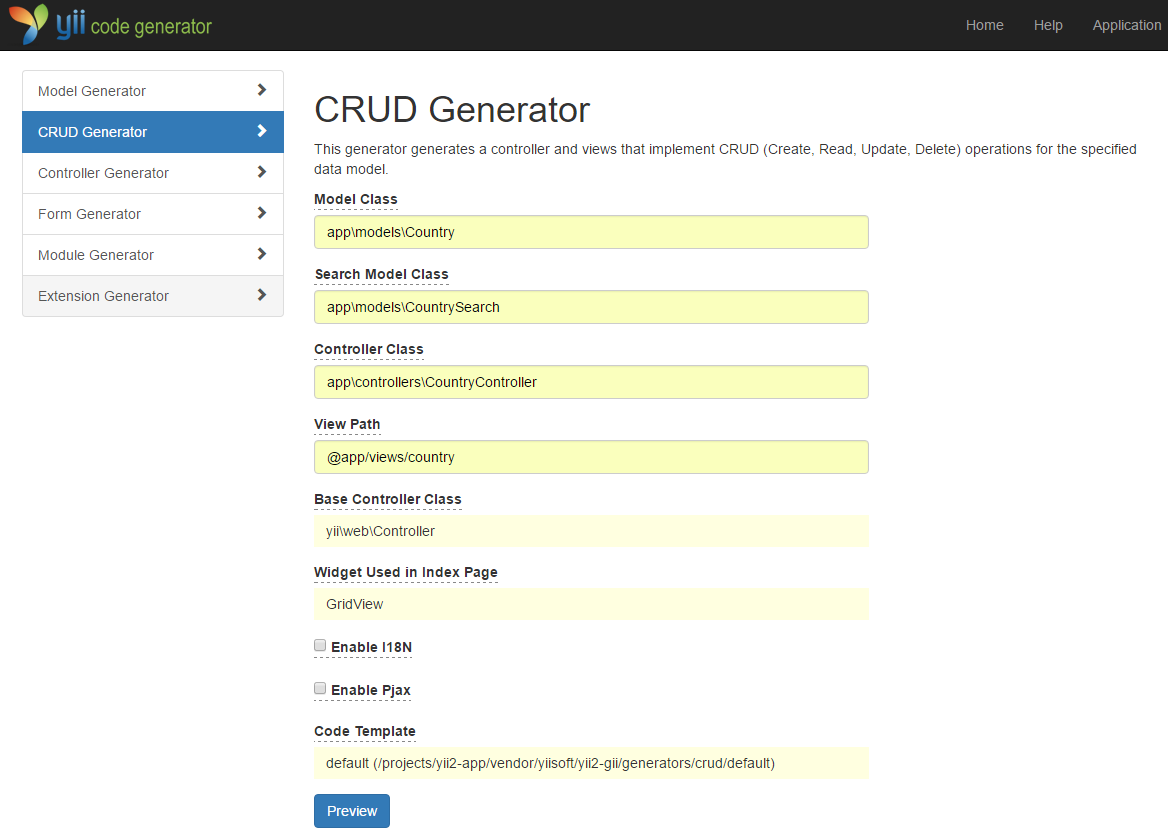Open the Home navigation item
Image resolution: width=1168 pixels, height=837 pixels.
point(984,25)
